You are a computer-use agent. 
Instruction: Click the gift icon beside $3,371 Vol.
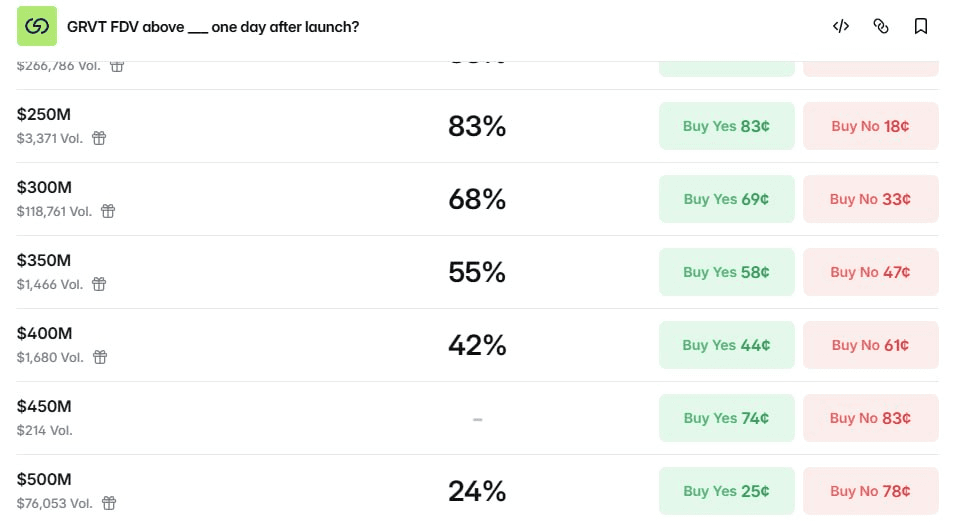tap(99, 138)
